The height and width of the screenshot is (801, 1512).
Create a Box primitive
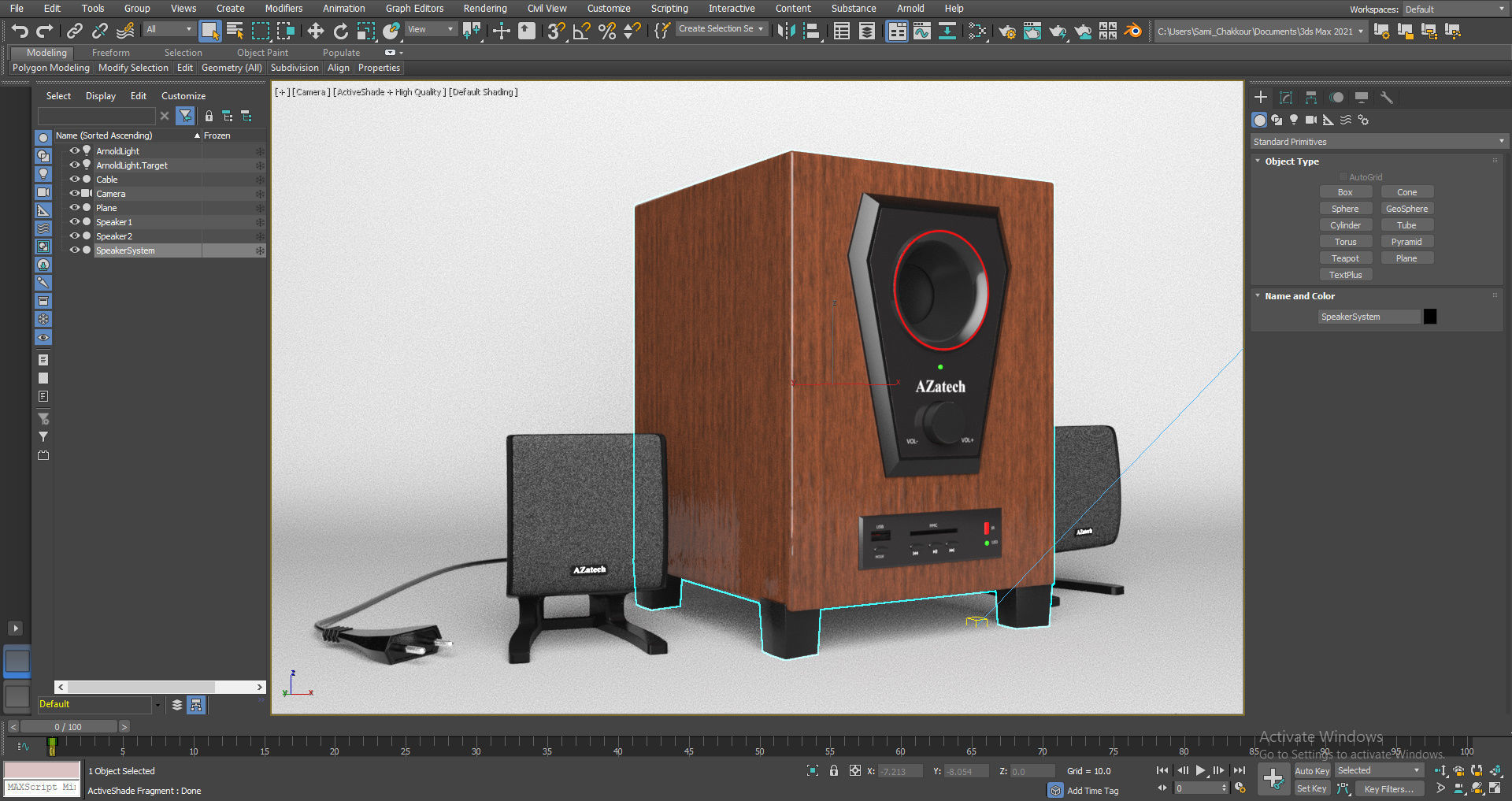tap(1345, 192)
